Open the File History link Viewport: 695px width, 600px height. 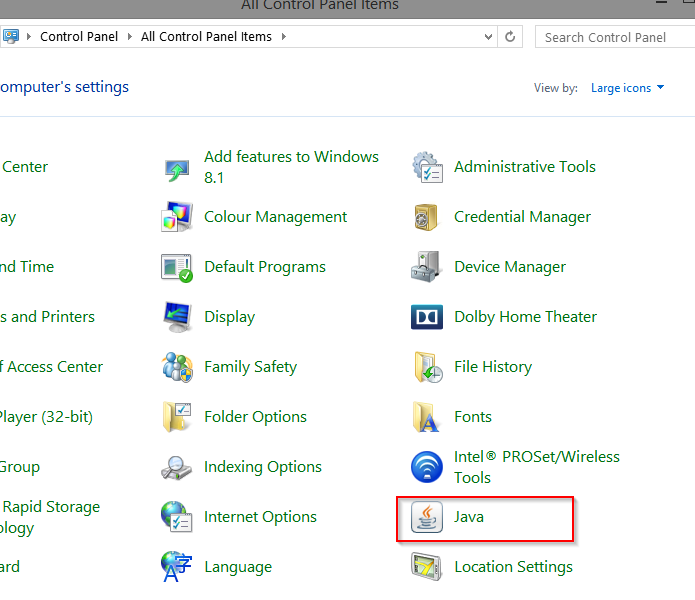492,367
